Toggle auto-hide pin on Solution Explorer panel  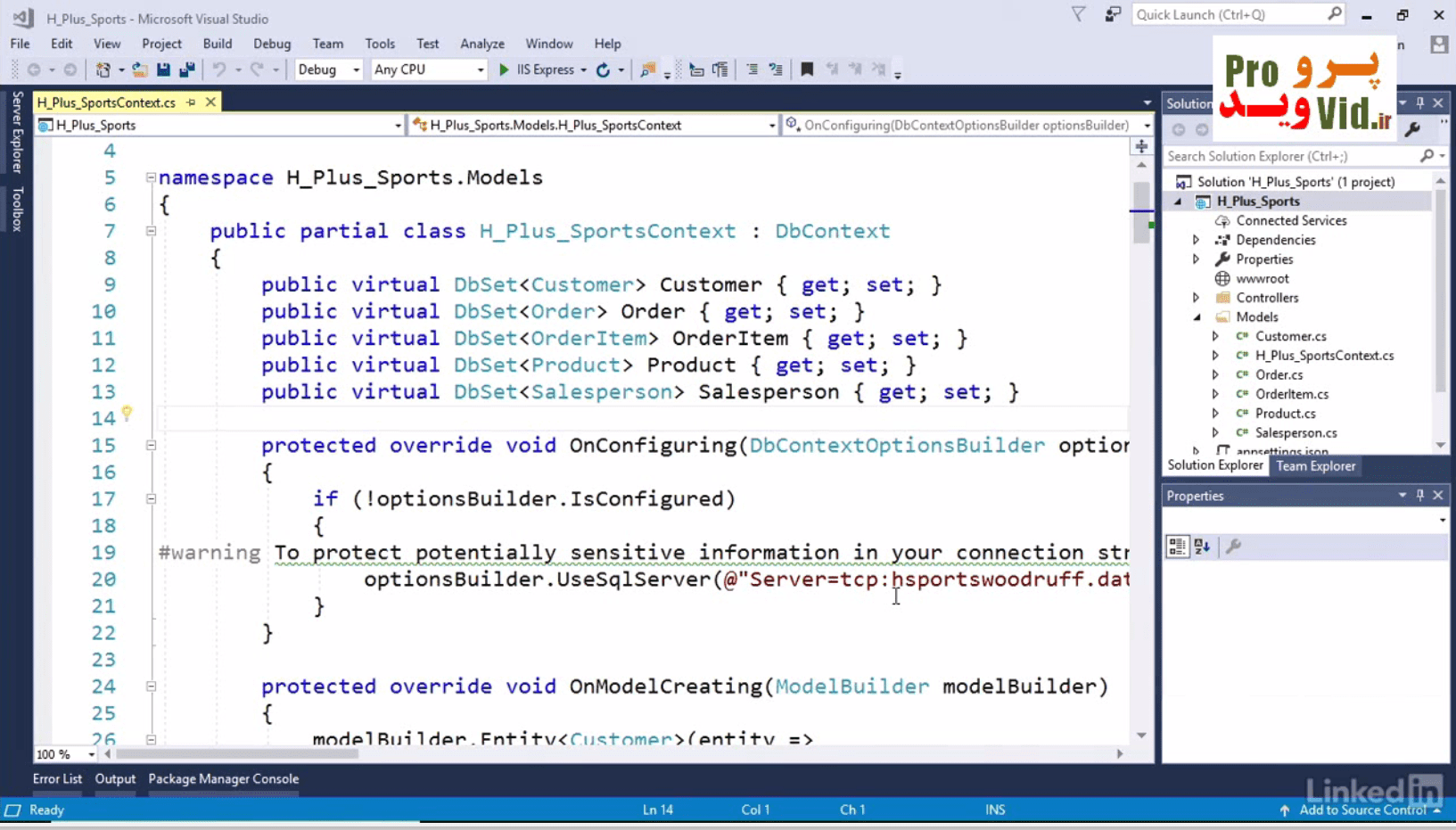pos(1420,103)
